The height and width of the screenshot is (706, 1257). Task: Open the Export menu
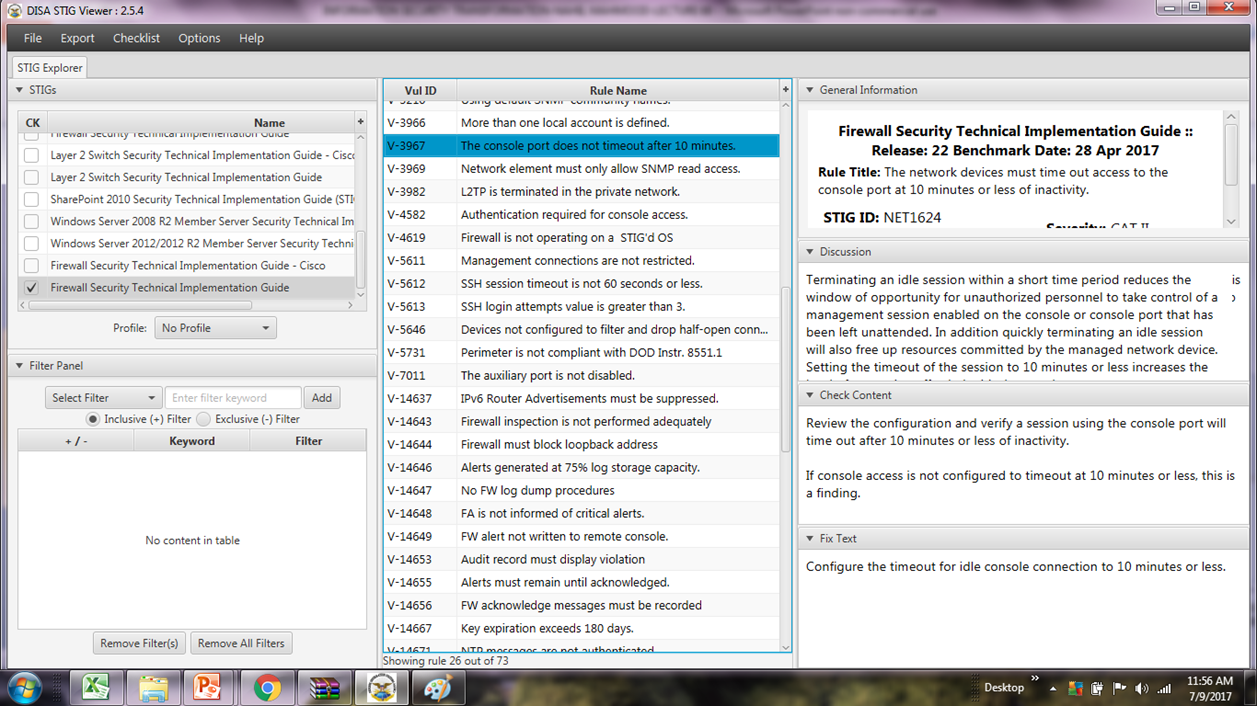point(77,38)
